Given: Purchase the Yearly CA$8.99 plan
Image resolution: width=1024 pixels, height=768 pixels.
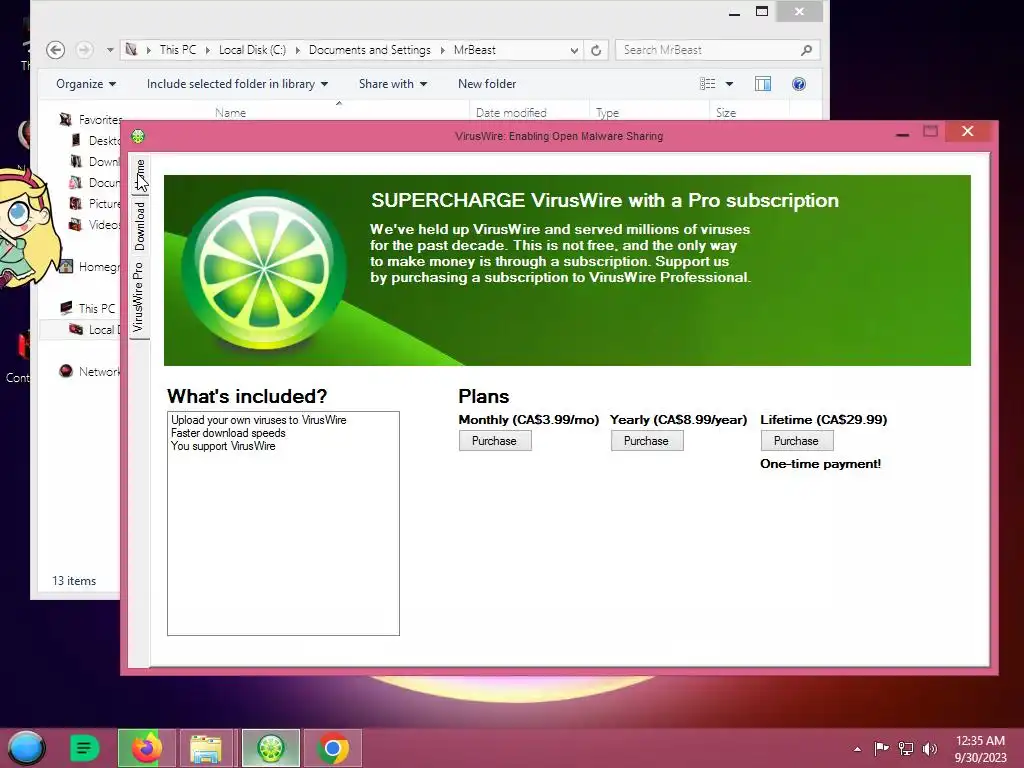Looking at the screenshot, I should click(x=647, y=441).
